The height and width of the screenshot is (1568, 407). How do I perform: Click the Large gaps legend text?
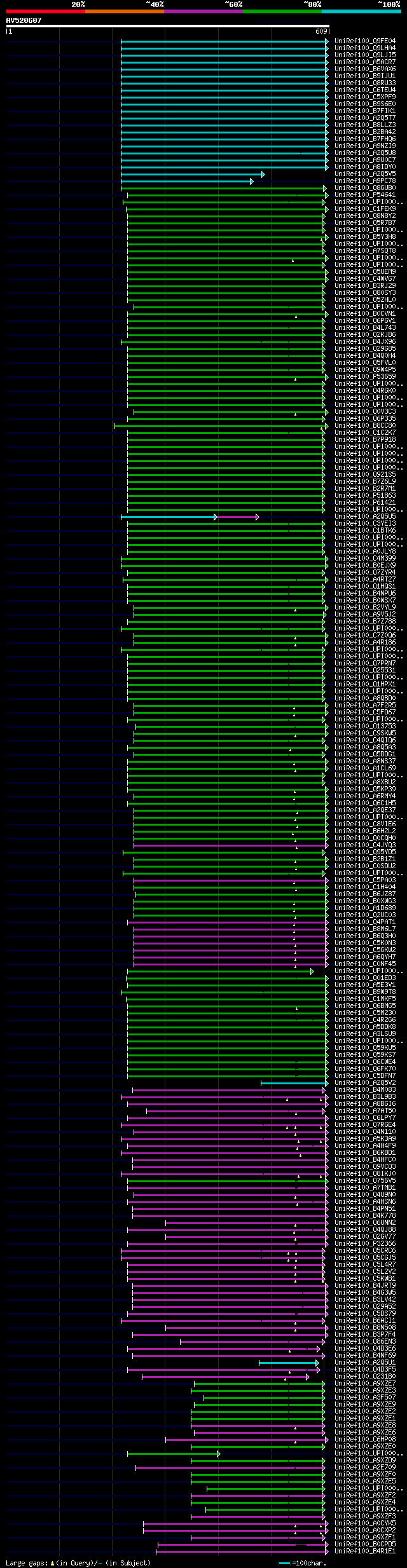tap(78, 1563)
